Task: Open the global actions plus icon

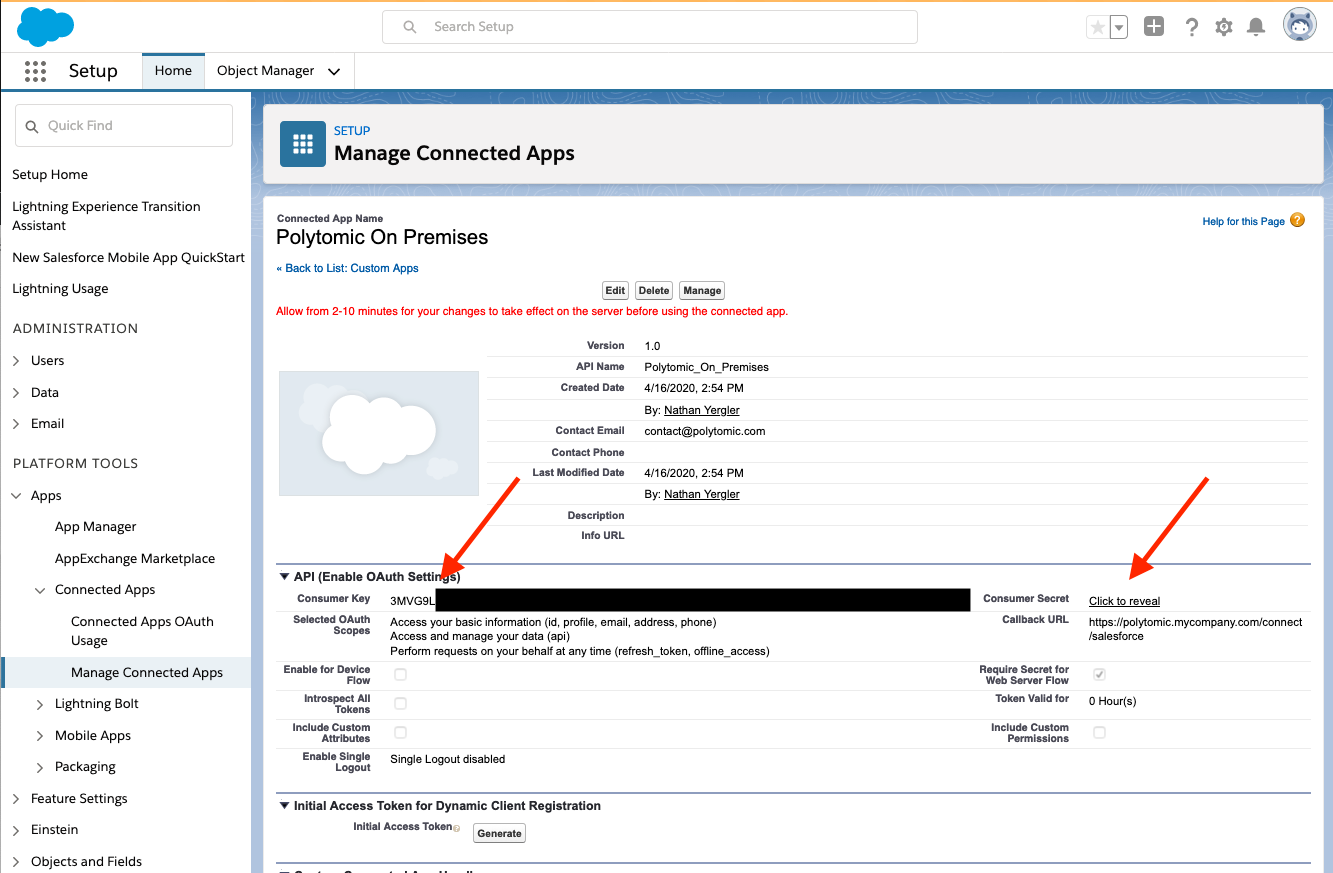Action: 1154,27
